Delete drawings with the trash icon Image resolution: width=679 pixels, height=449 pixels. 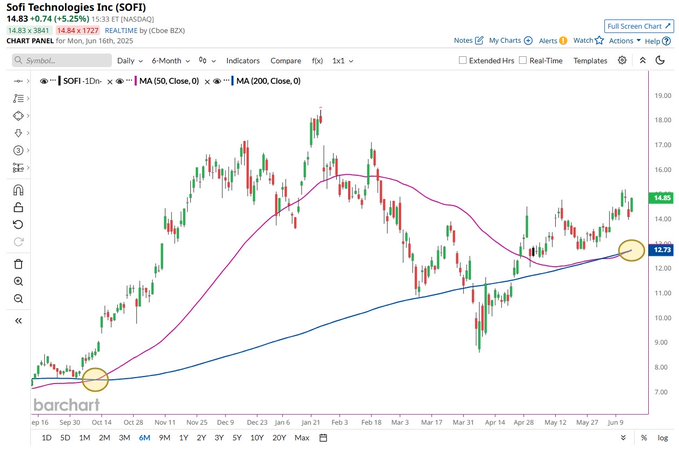point(18,264)
